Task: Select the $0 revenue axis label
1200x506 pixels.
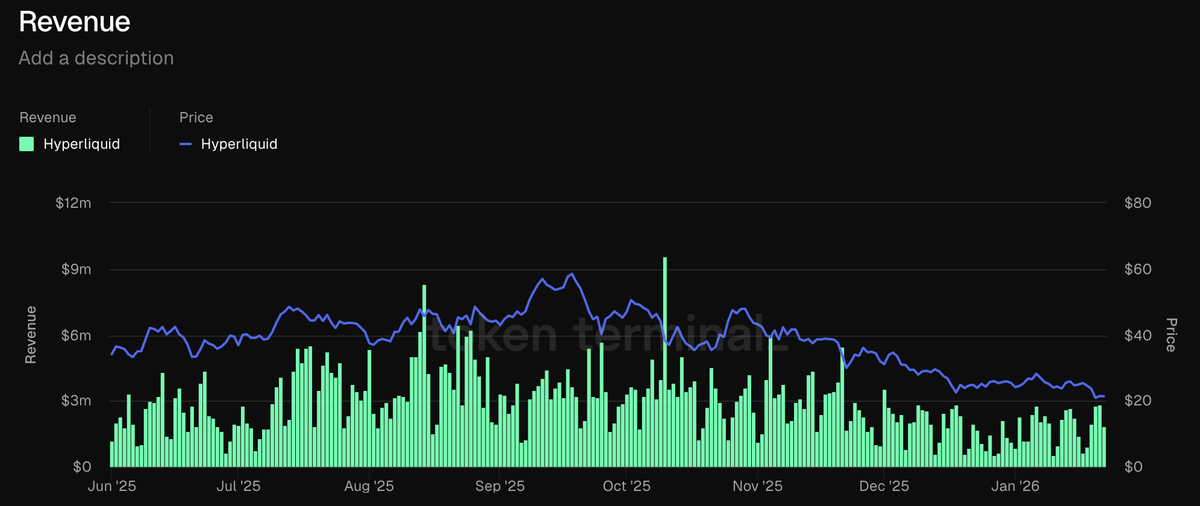Action: [x=82, y=467]
